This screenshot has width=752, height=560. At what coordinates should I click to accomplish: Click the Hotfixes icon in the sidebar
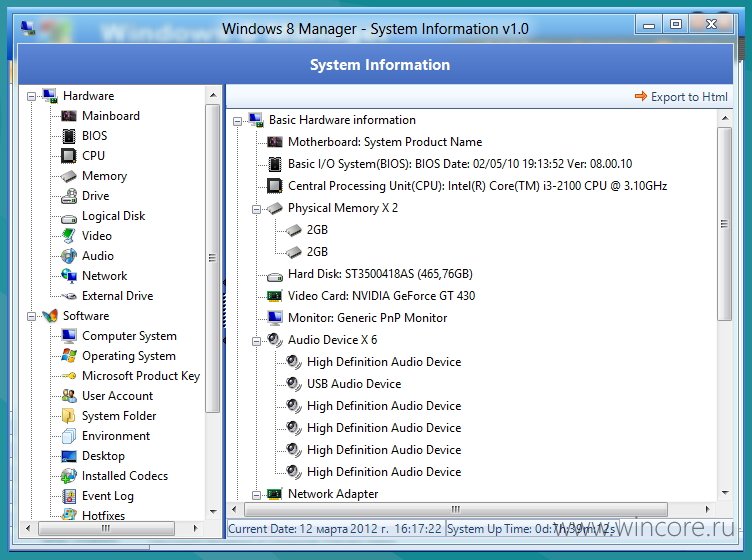[69, 515]
